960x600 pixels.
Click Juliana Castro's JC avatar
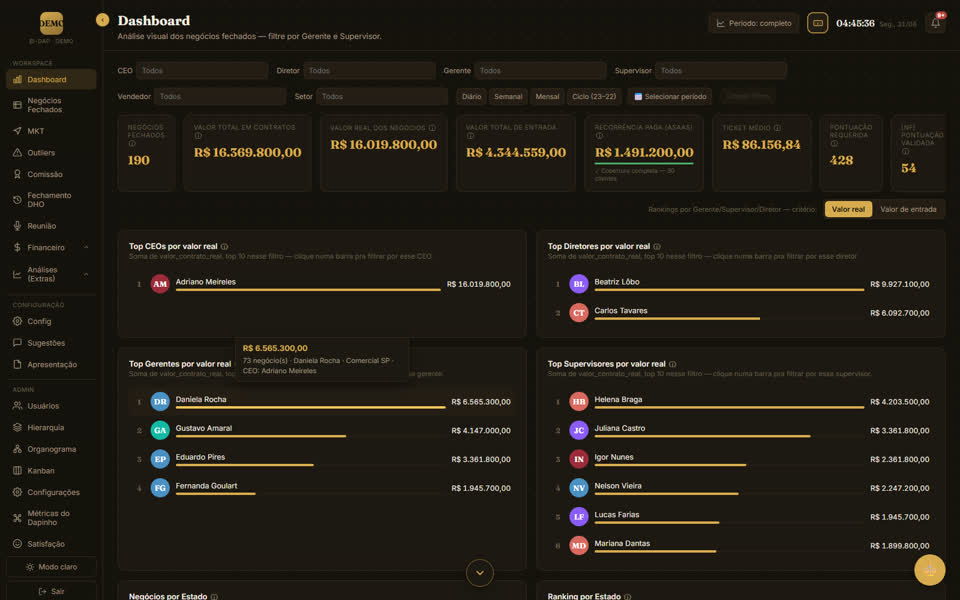pos(579,430)
